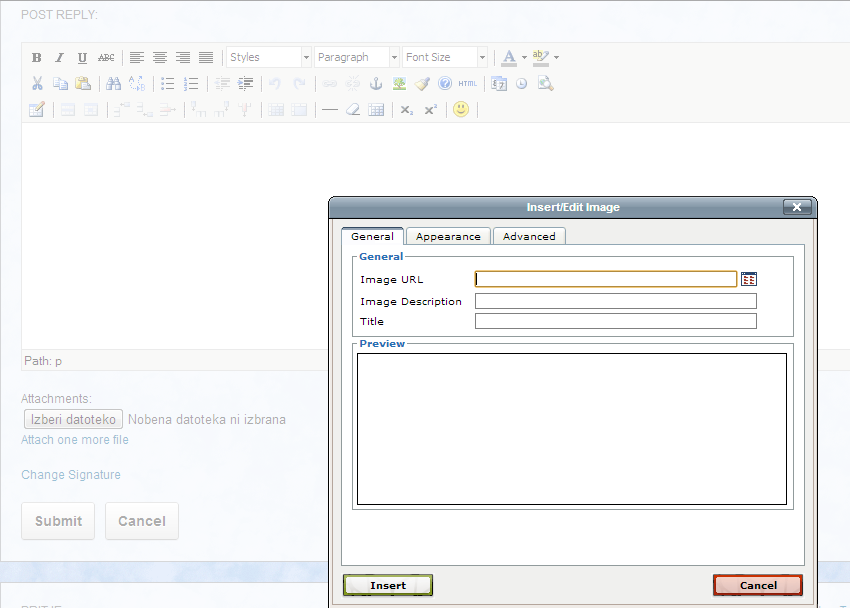Screen dimensions: 850x608
Task: Toggle underline formatting
Action: tap(82, 58)
